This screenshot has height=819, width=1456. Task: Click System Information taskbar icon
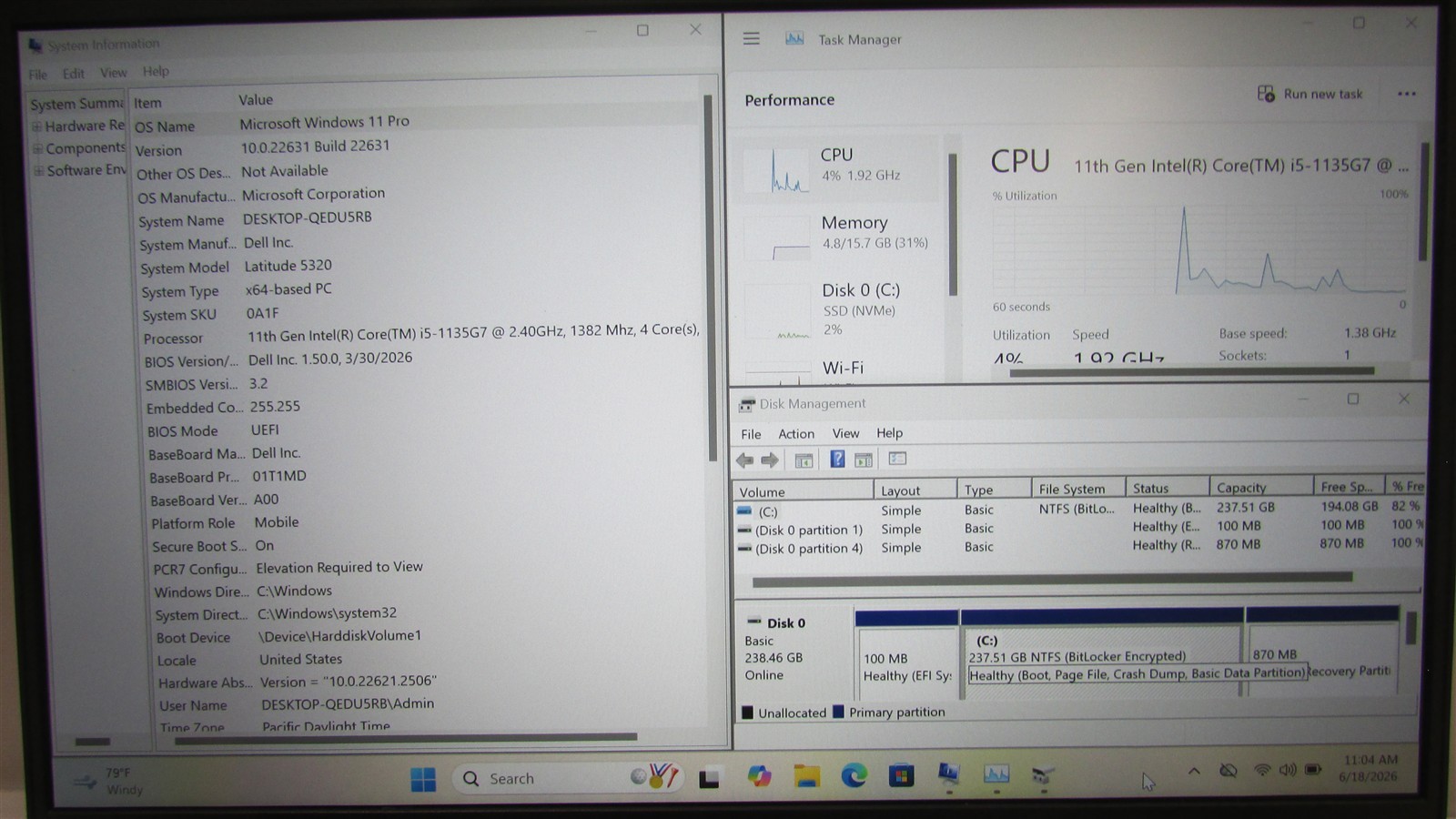[x=948, y=773]
